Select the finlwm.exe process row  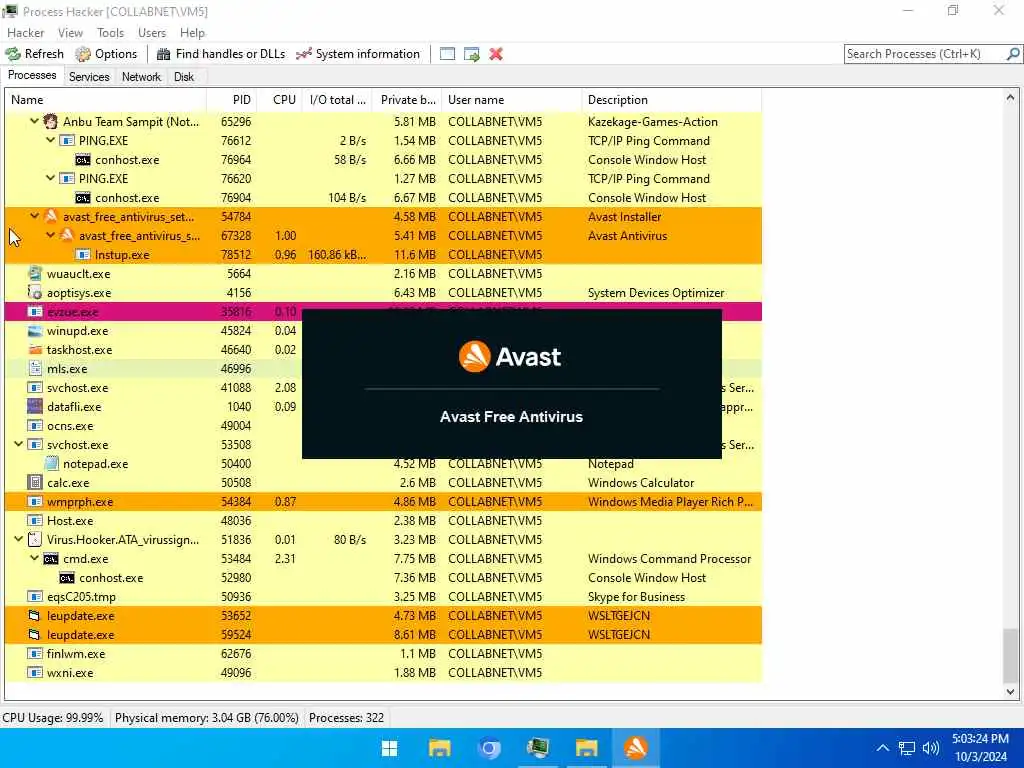pyautogui.click(x=383, y=654)
